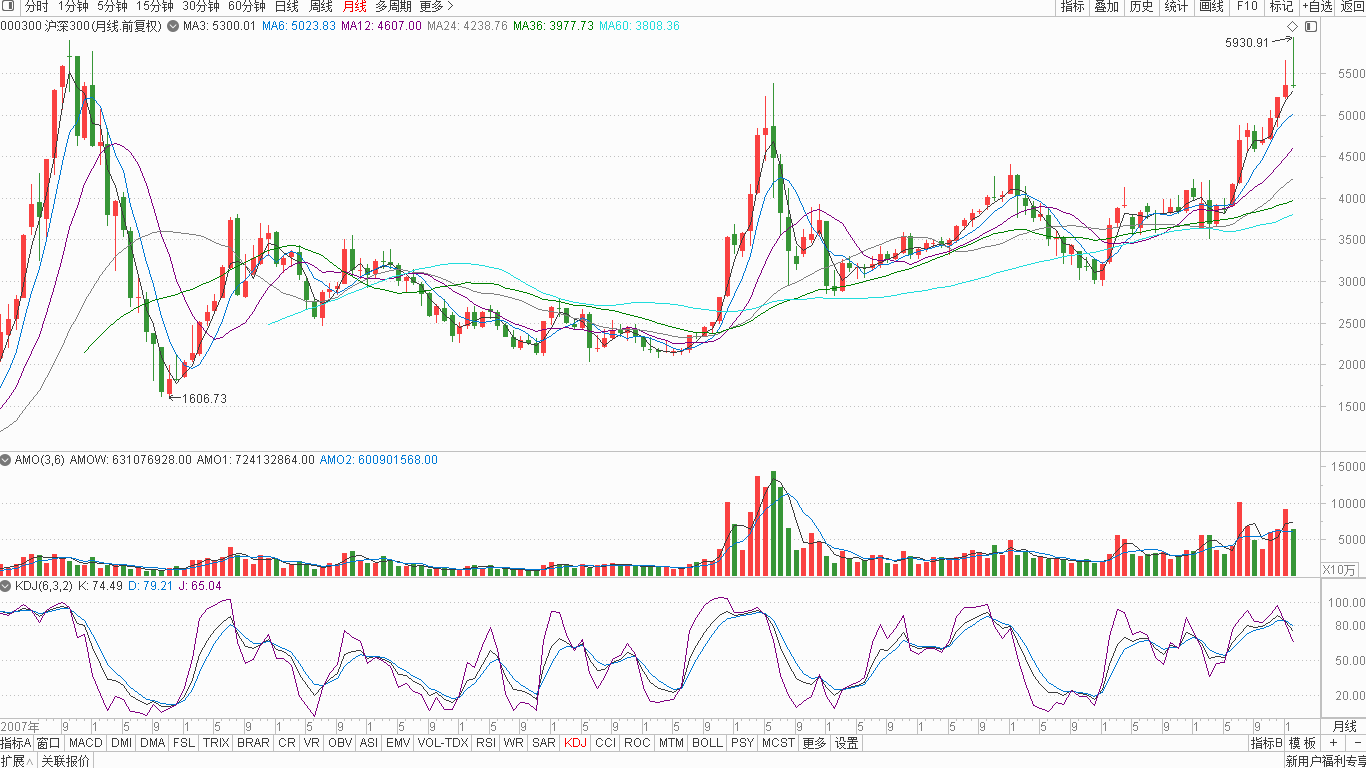Select 指标A group tab
Screen dimensions: 1366x768
[x=16, y=743]
